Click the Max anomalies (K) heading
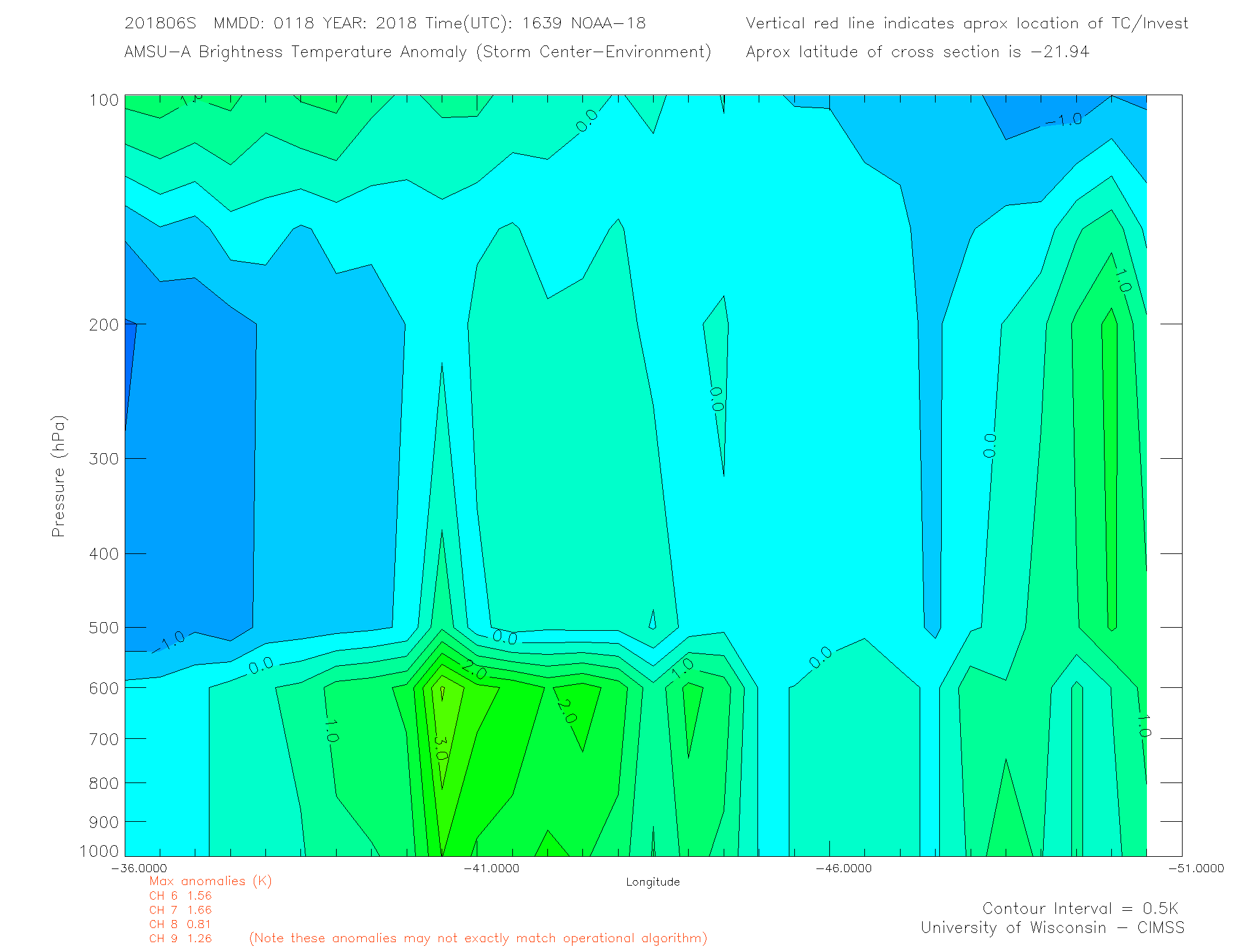 pyautogui.click(x=210, y=881)
